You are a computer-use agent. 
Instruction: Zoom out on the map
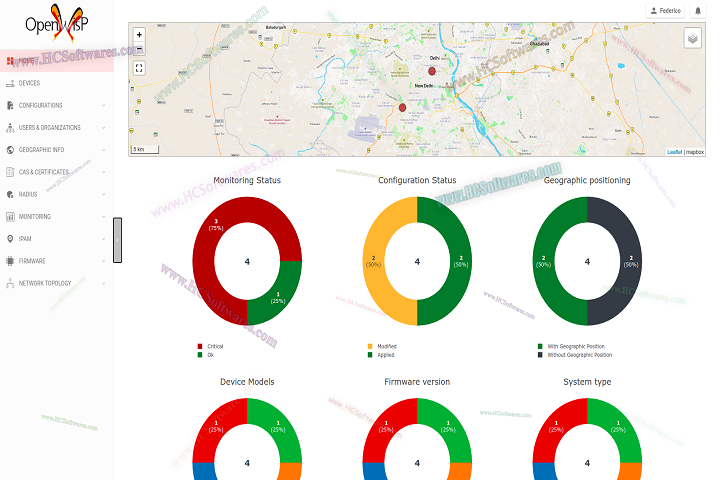(139, 48)
